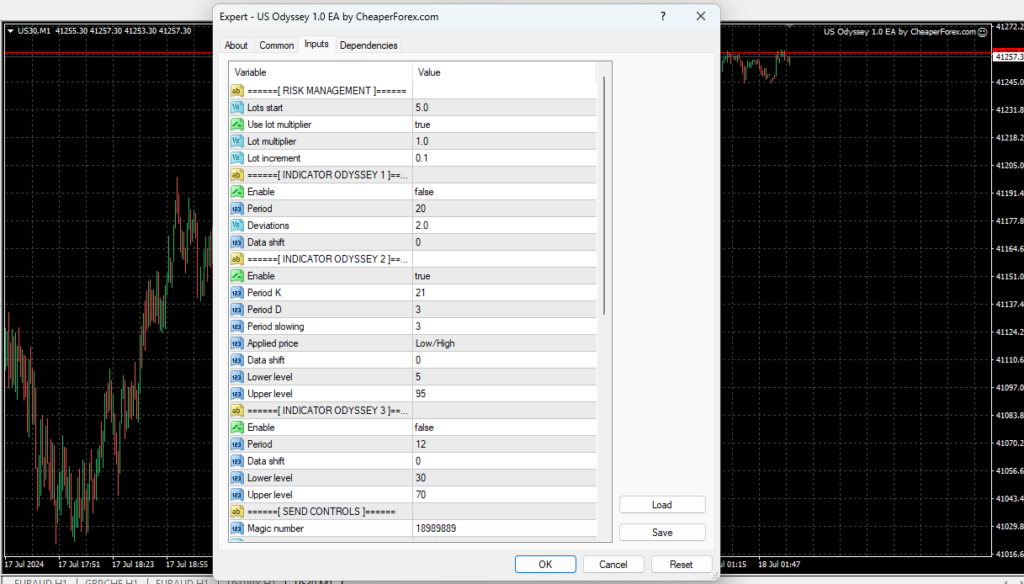This screenshot has height=584, width=1024.
Task: Click the Help question mark in the dialog title bar
Action: (x=662, y=16)
